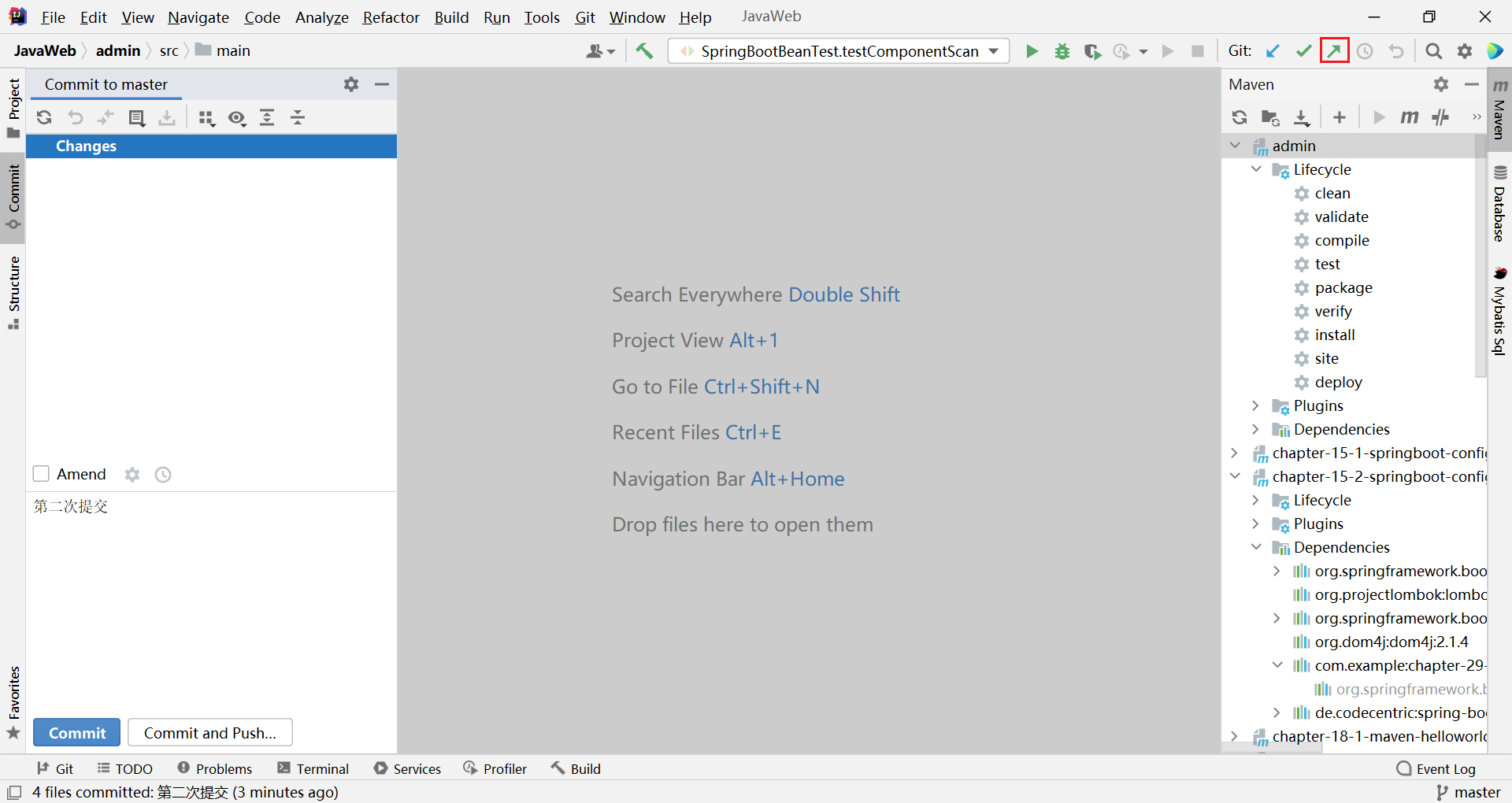Click Commit and Push button

pos(210,733)
